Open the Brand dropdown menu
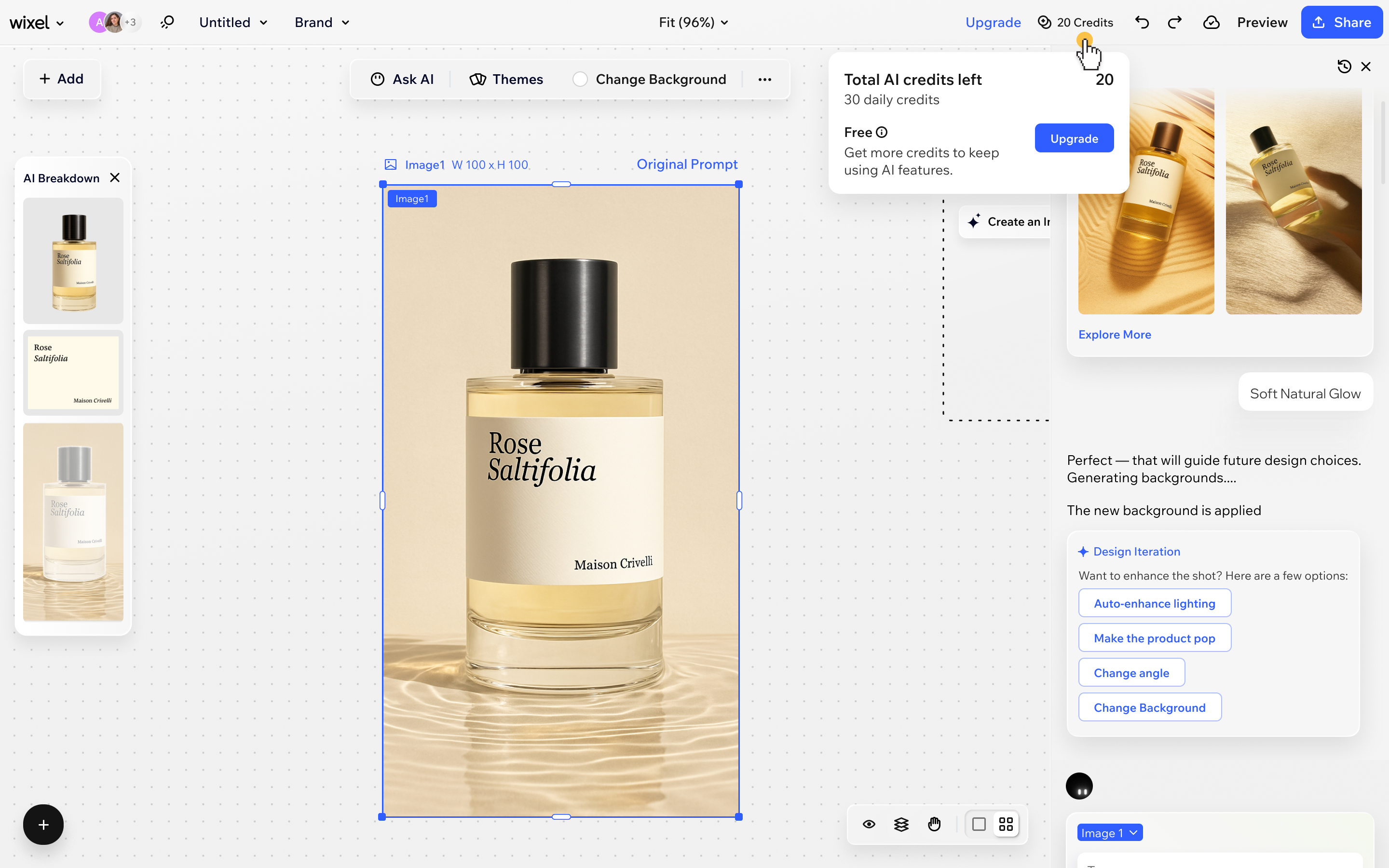Viewport: 1389px width, 868px height. [x=322, y=22]
